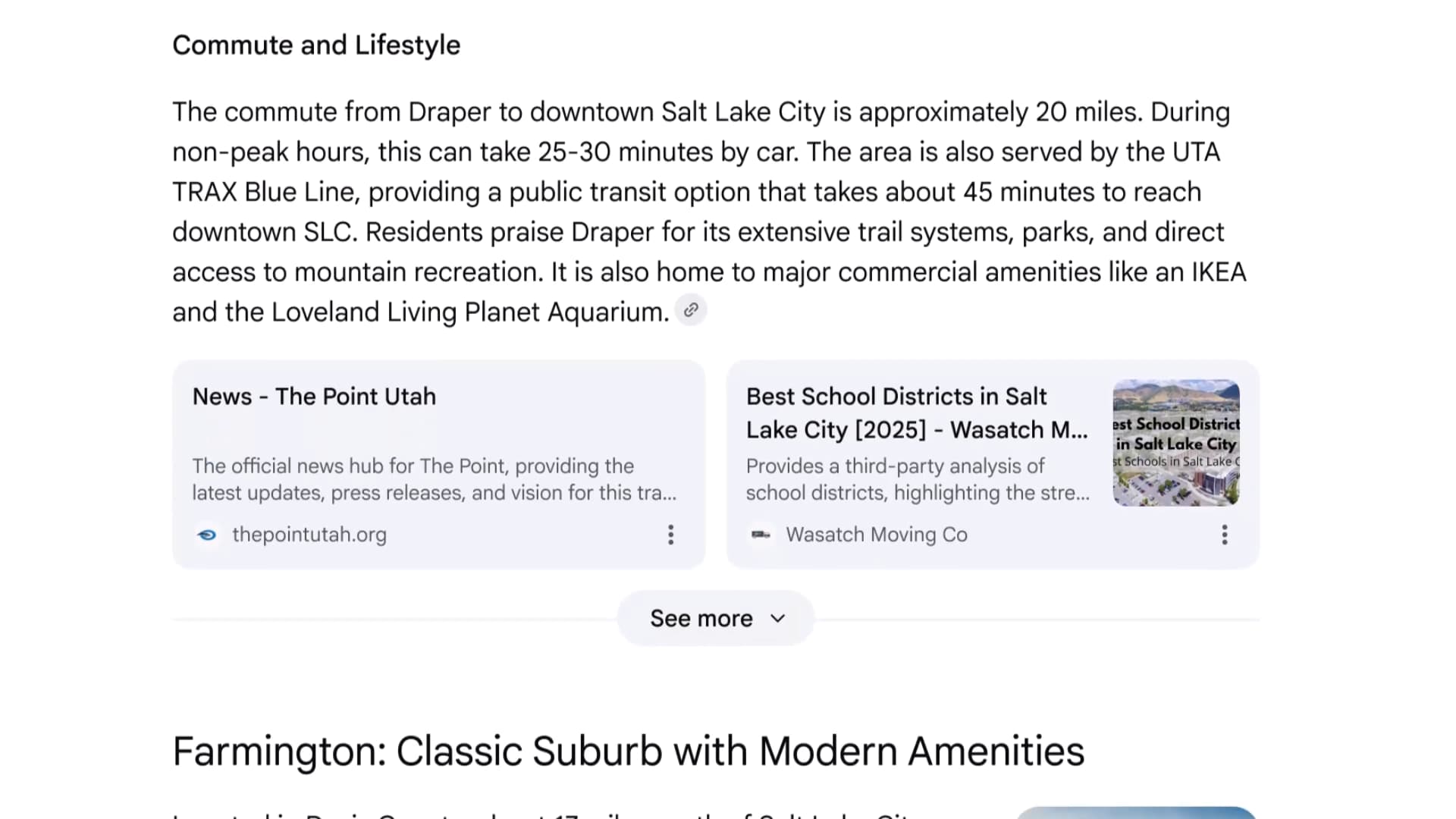Click The Point official news hub description
The height and width of the screenshot is (819, 1456).
pyautogui.click(x=434, y=479)
